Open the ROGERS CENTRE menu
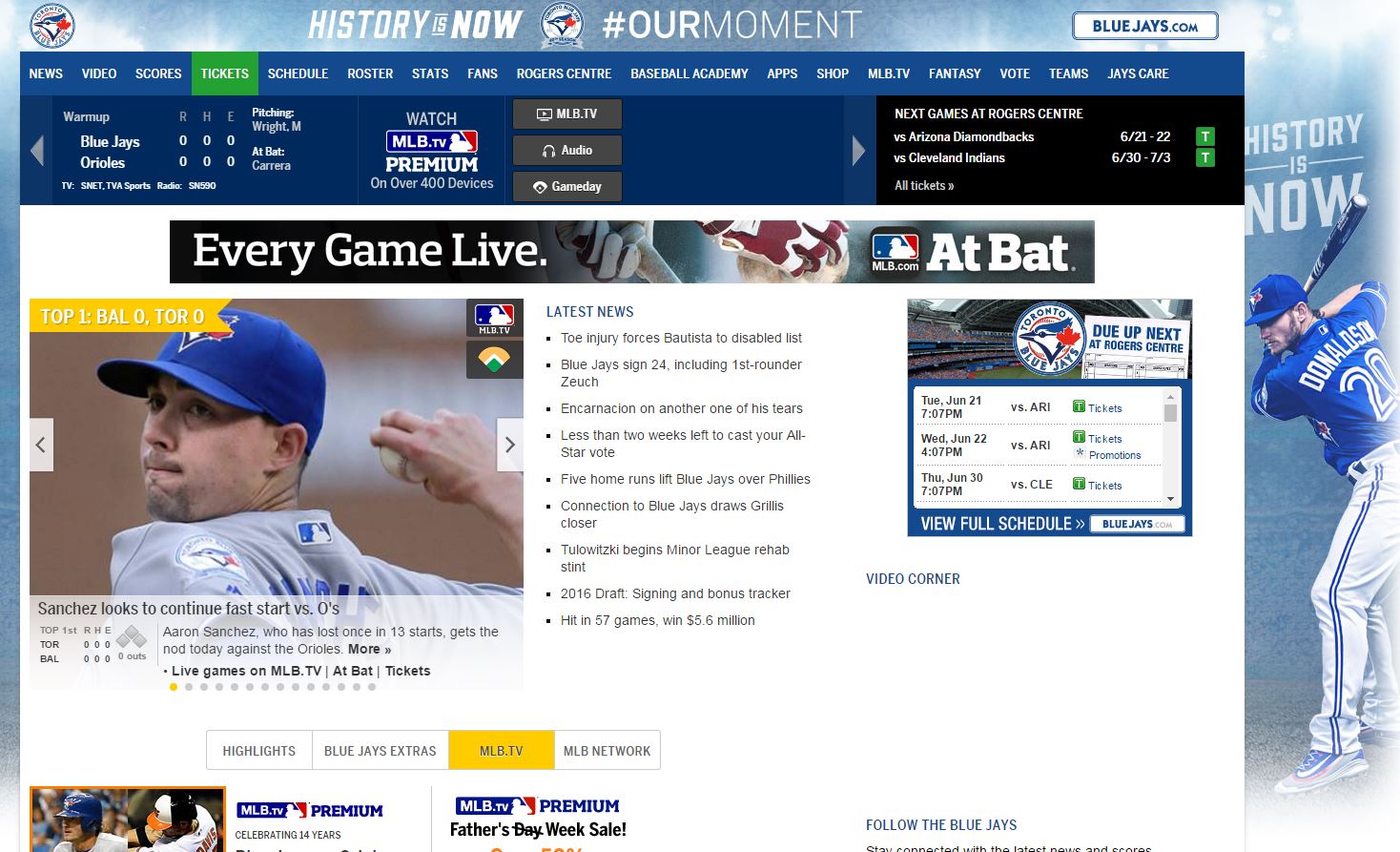The width and height of the screenshot is (1400, 852). [x=564, y=73]
